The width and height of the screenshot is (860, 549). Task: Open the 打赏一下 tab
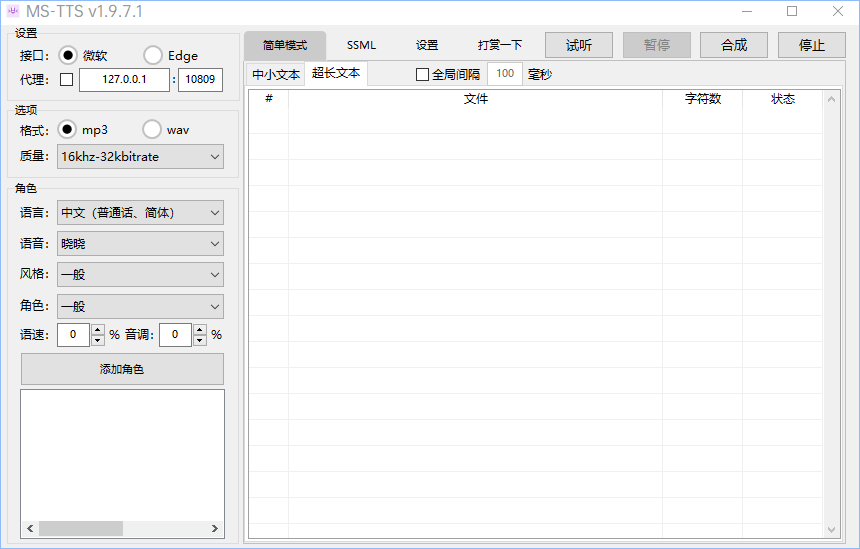(x=500, y=46)
